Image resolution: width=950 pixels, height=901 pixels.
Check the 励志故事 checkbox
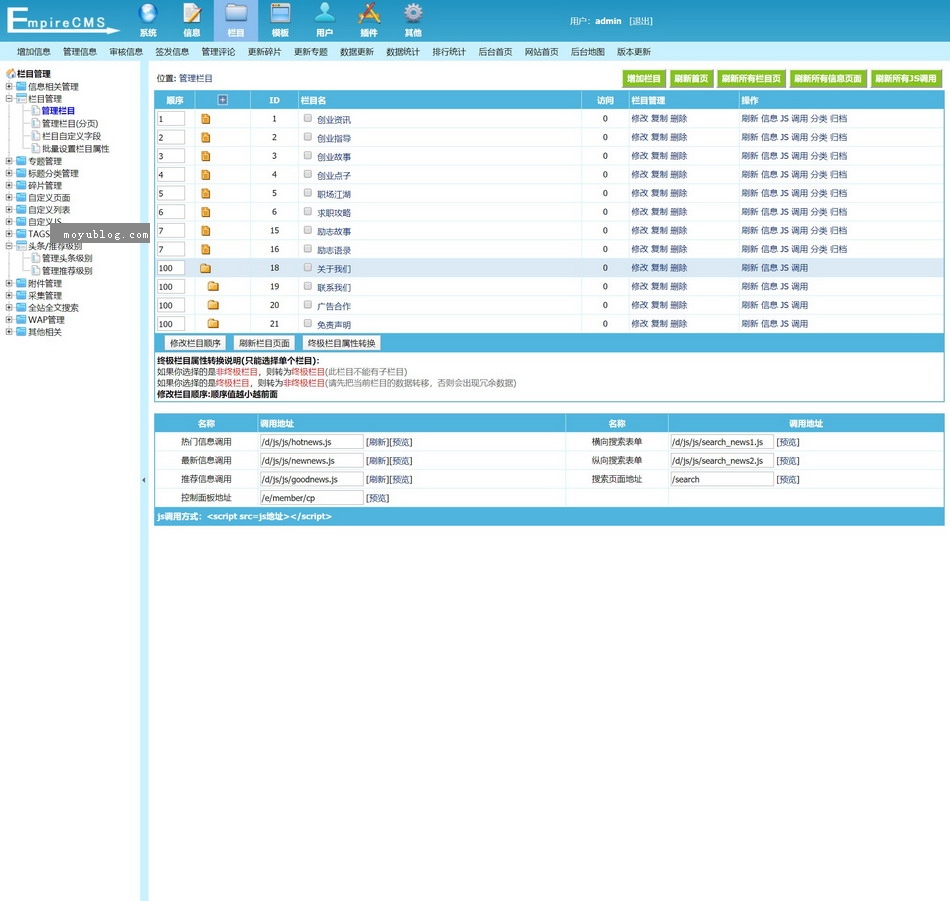308,230
